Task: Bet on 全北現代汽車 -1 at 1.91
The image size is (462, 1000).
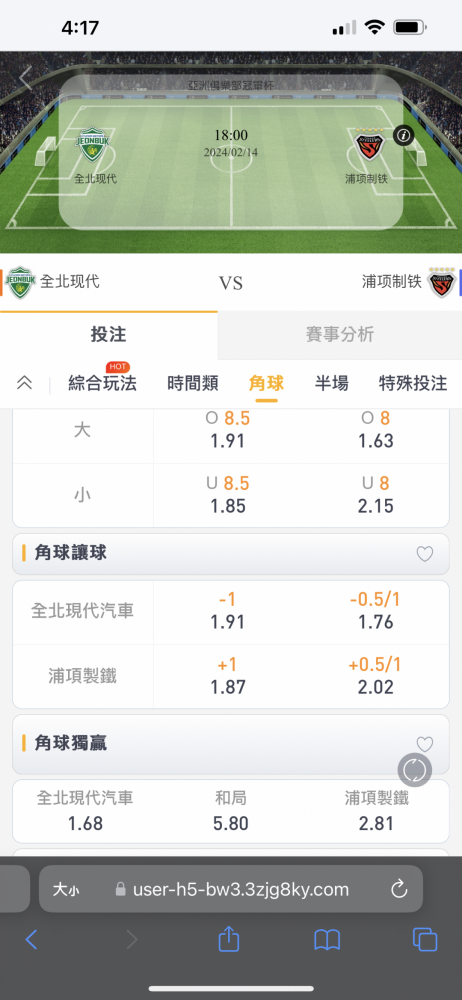Action: [x=228, y=611]
